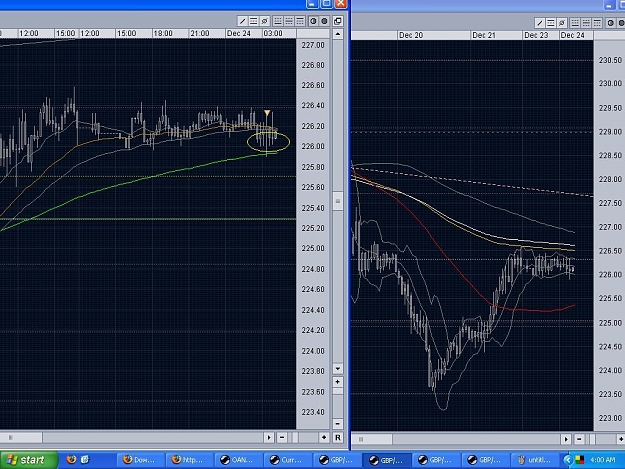Switch to Firefox 'Dow...' taskbar window
This screenshot has width=625, height=469.
[140, 460]
